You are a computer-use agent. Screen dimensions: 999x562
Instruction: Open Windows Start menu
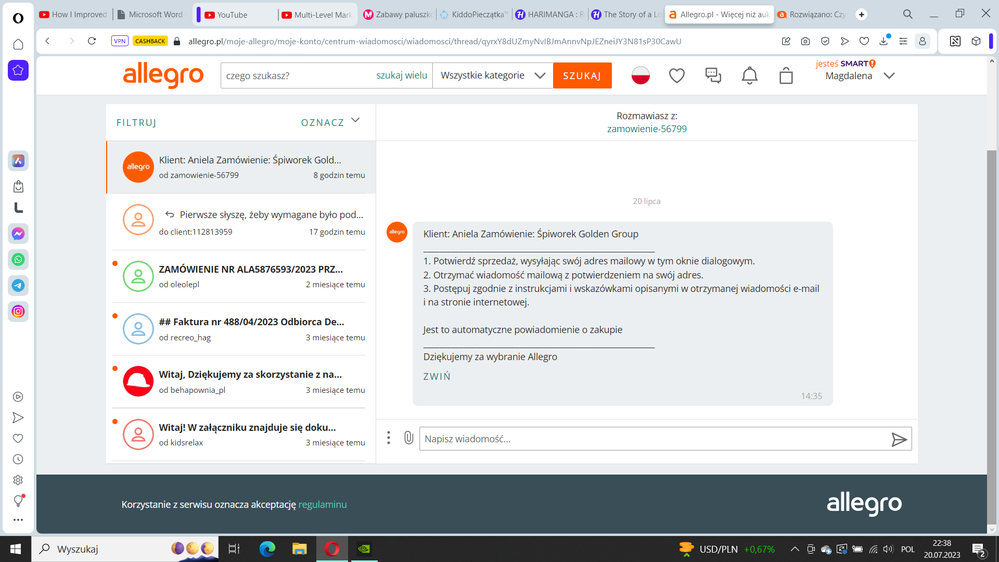click(x=15, y=549)
